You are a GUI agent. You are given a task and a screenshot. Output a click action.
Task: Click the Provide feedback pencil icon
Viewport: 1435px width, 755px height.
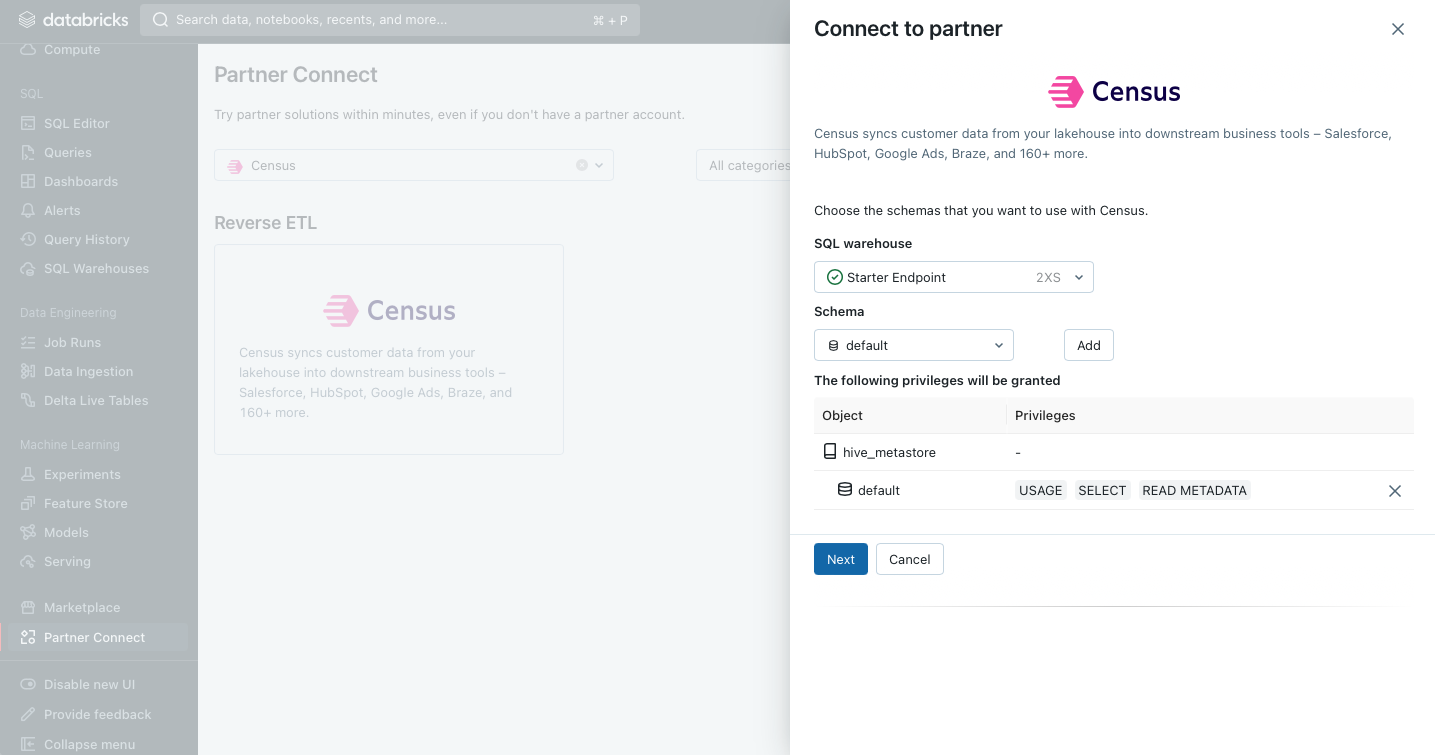point(28,714)
